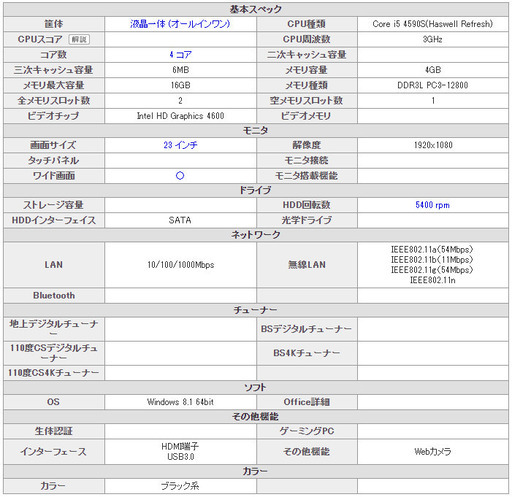Screen dimensions: 512x497
Task: Click the Intel HD Graphics 4600 cell
Action: [x=180, y=116]
